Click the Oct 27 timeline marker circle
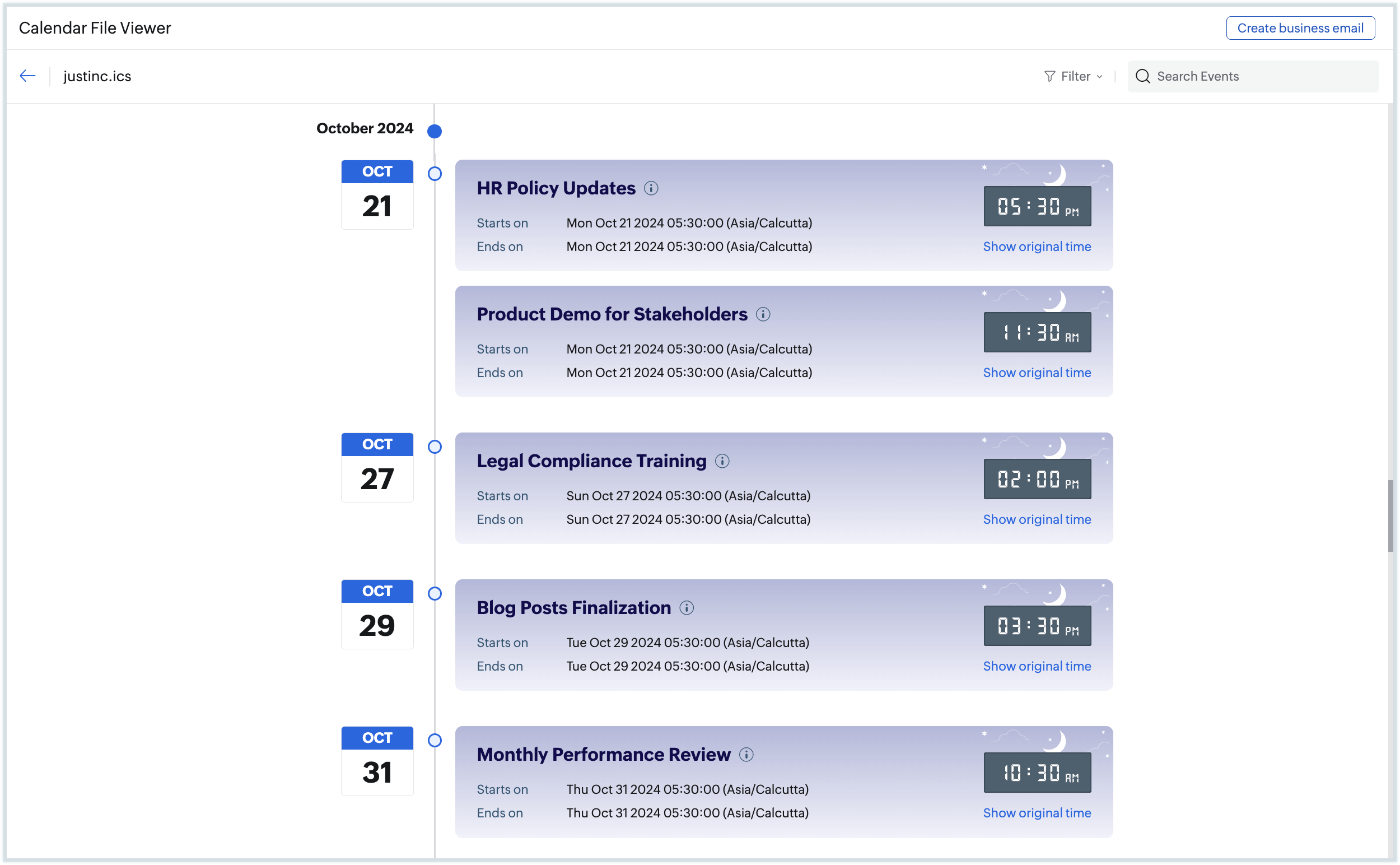This screenshot has width=1400, height=865. 435,447
